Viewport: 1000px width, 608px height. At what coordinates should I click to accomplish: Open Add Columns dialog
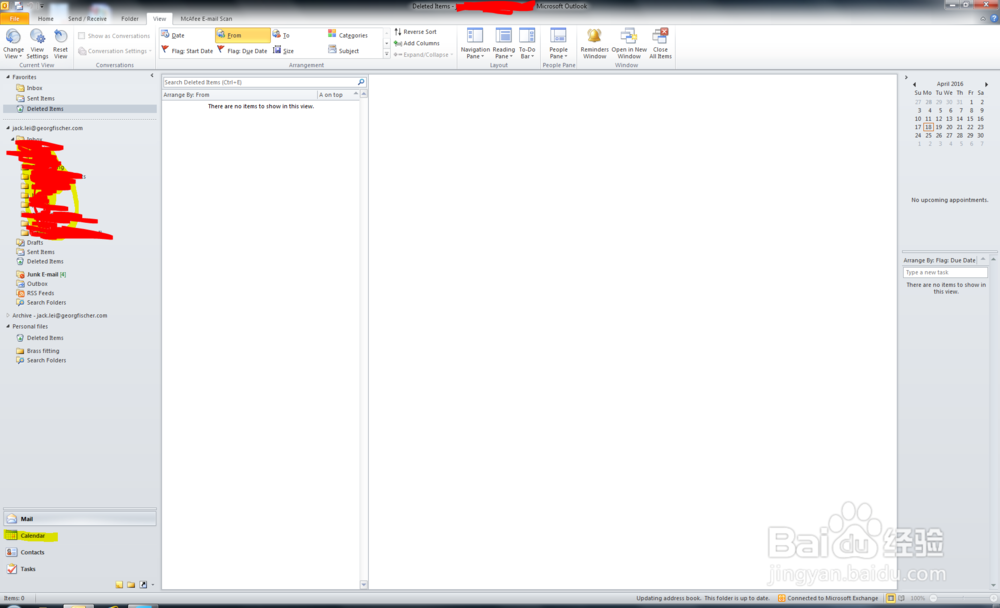click(x=417, y=43)
